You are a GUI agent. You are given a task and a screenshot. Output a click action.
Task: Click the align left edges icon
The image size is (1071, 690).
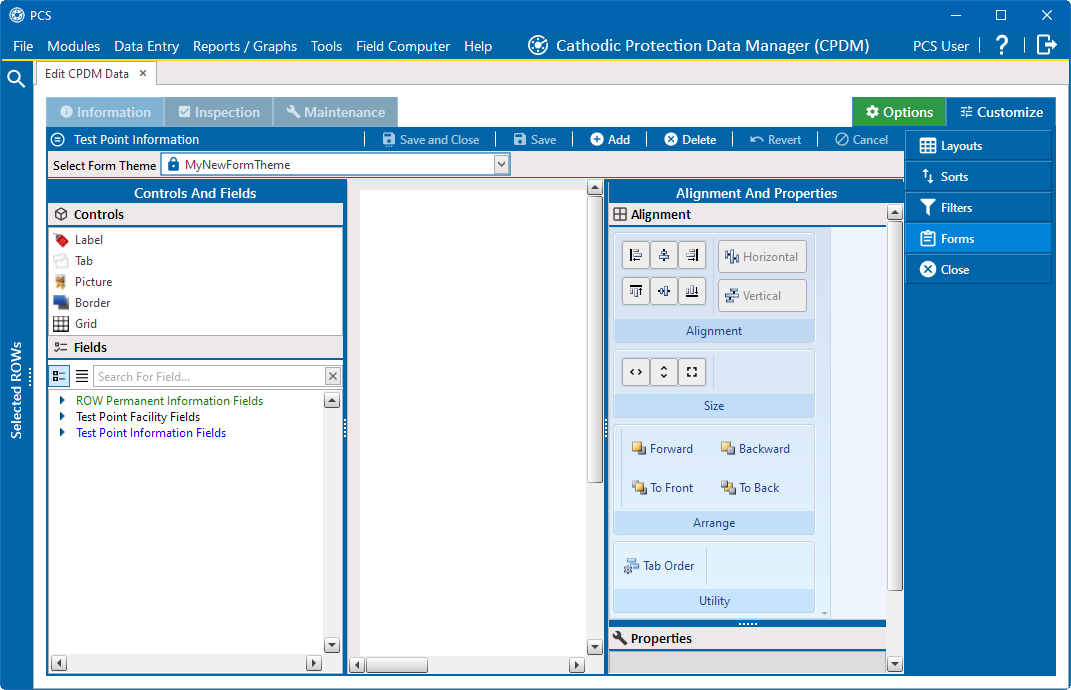coord(636,255)
